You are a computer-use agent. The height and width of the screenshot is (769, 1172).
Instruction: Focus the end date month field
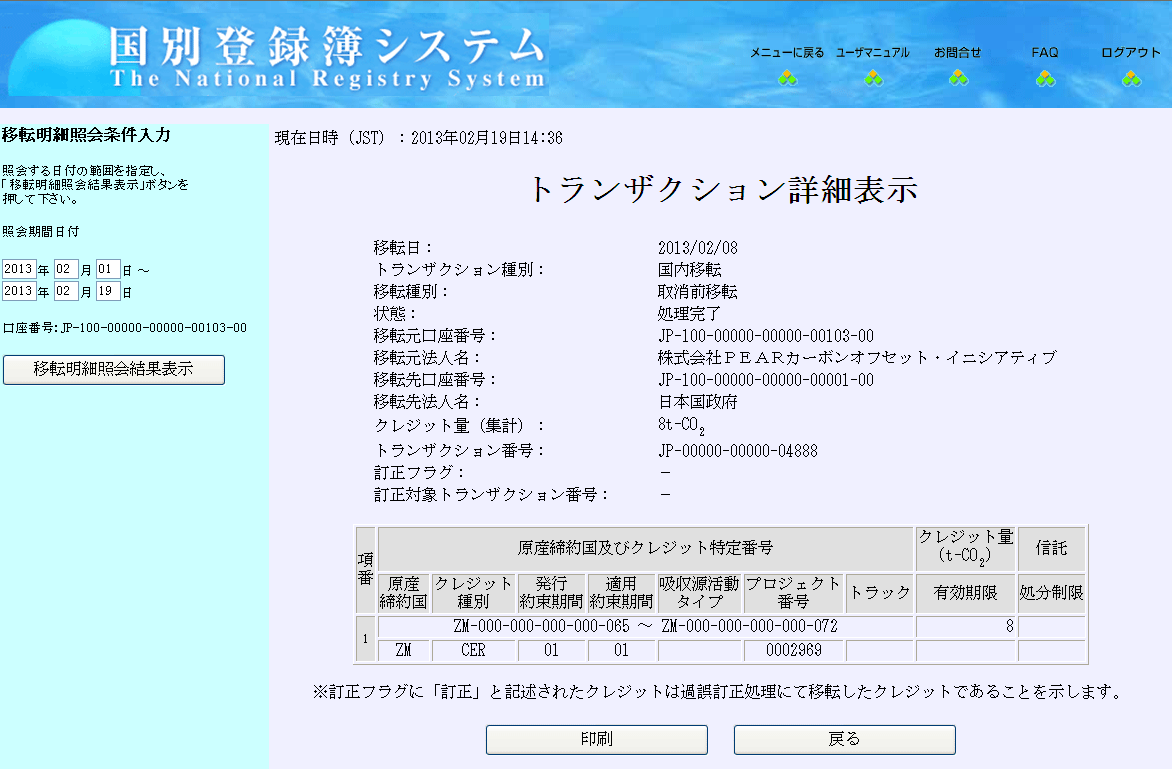(x=66, y=291)
